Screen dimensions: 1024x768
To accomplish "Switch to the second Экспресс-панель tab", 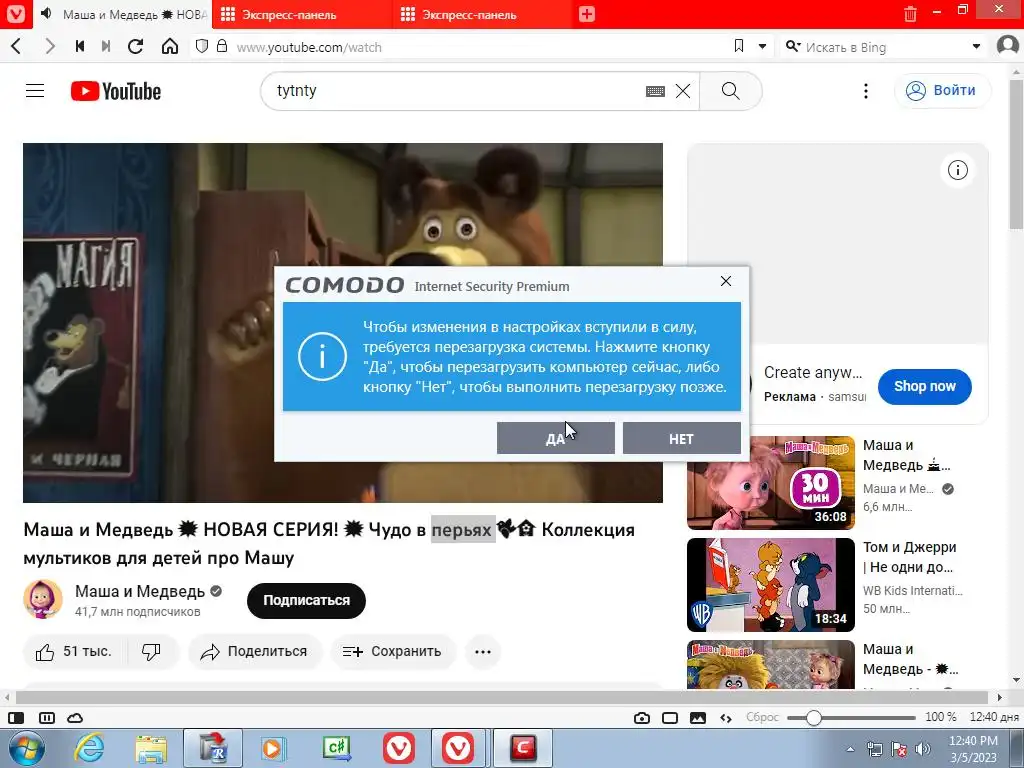I will (483, 14).
